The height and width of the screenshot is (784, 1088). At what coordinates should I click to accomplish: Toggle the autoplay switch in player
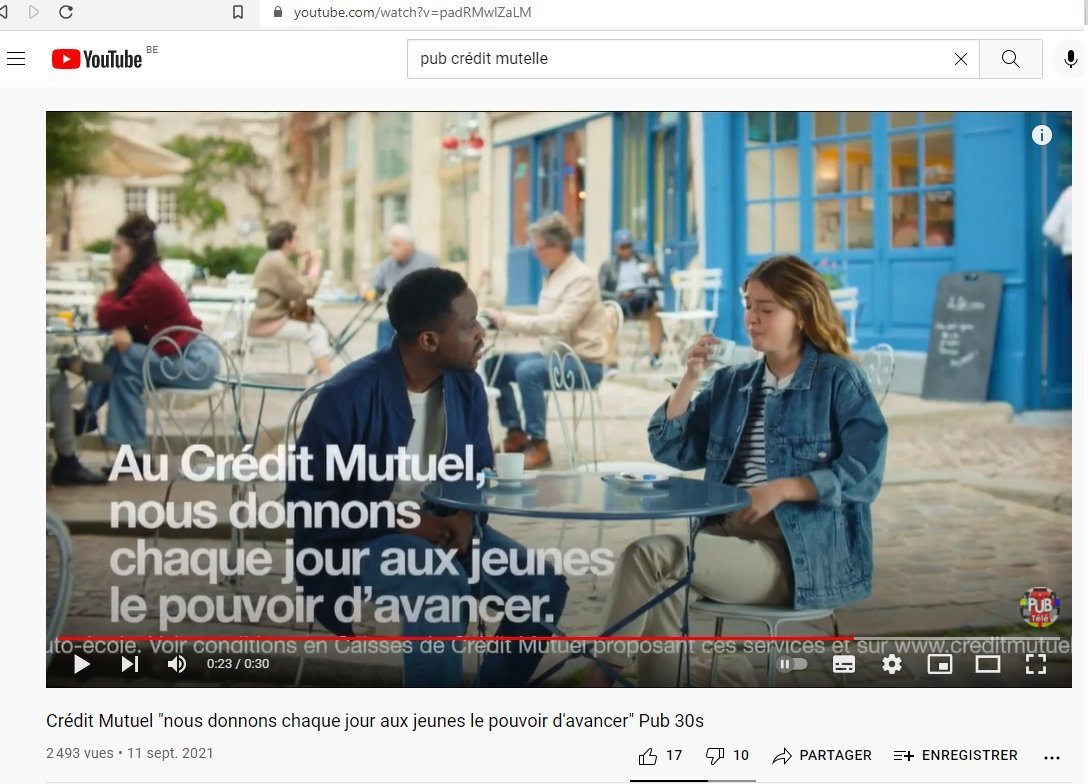(x=792, y=664)
